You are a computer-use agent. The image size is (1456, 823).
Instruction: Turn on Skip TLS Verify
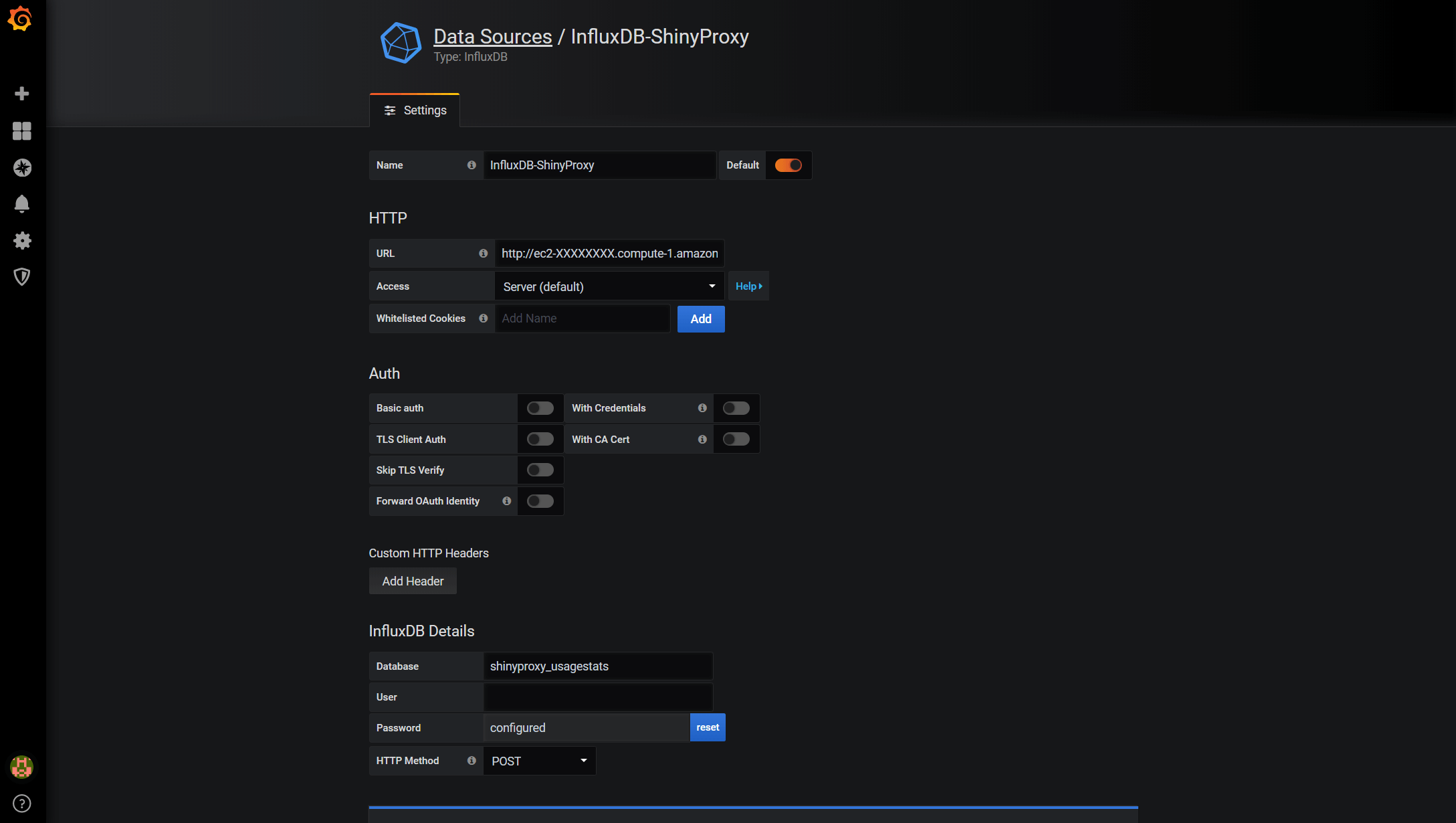[540, 470]
